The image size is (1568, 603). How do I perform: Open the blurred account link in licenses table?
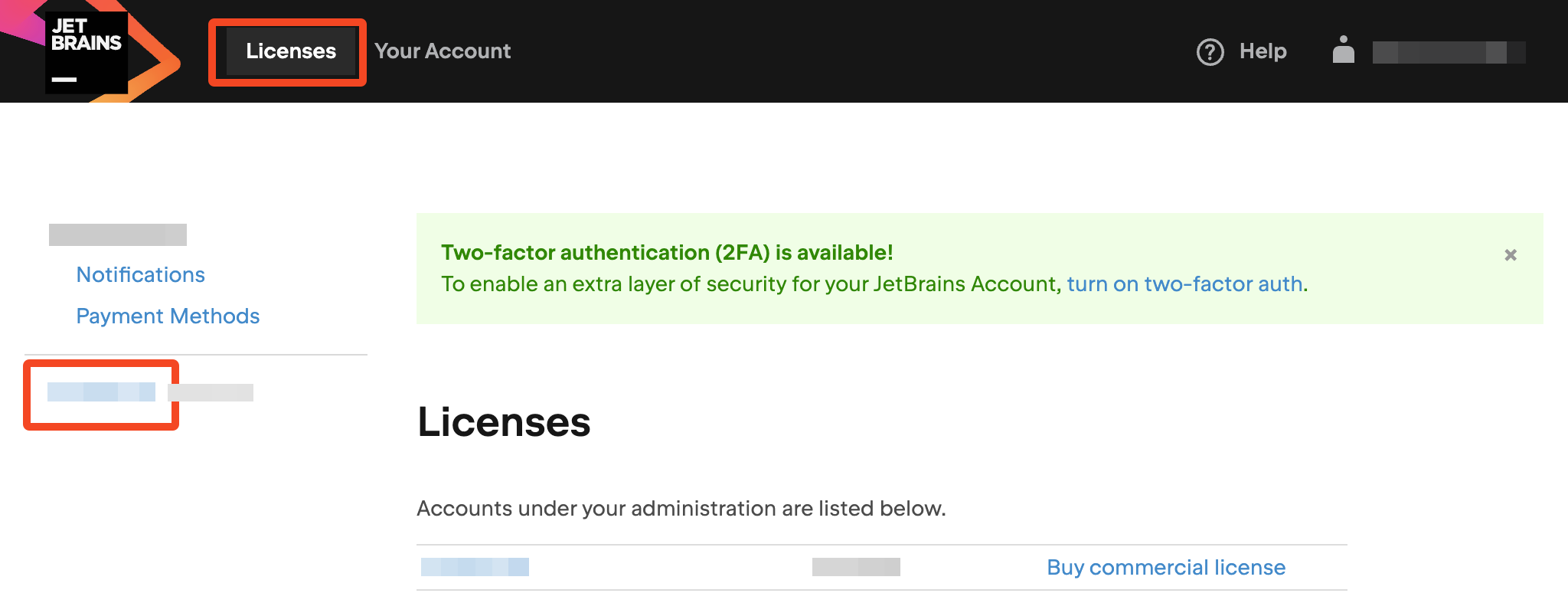coord(475,567)
